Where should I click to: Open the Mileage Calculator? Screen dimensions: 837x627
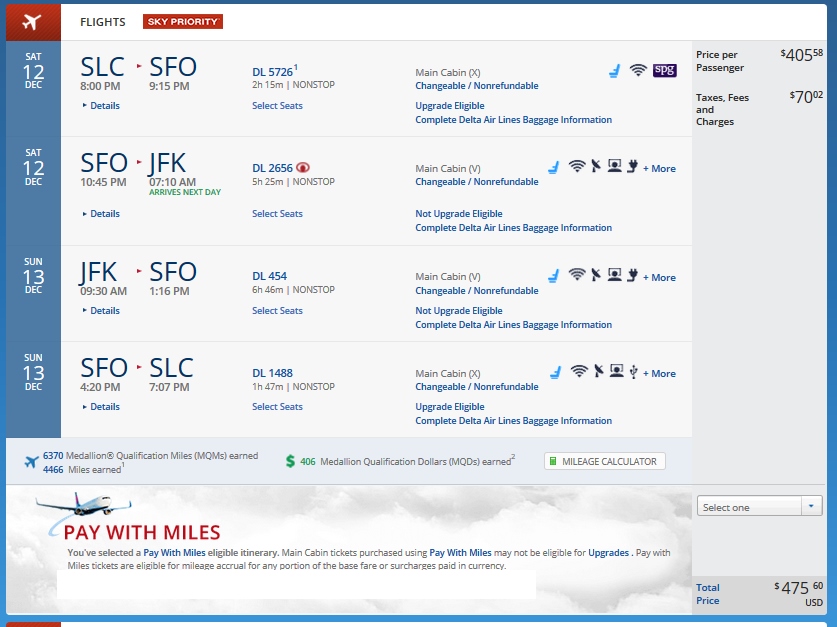tap(605, 461)
